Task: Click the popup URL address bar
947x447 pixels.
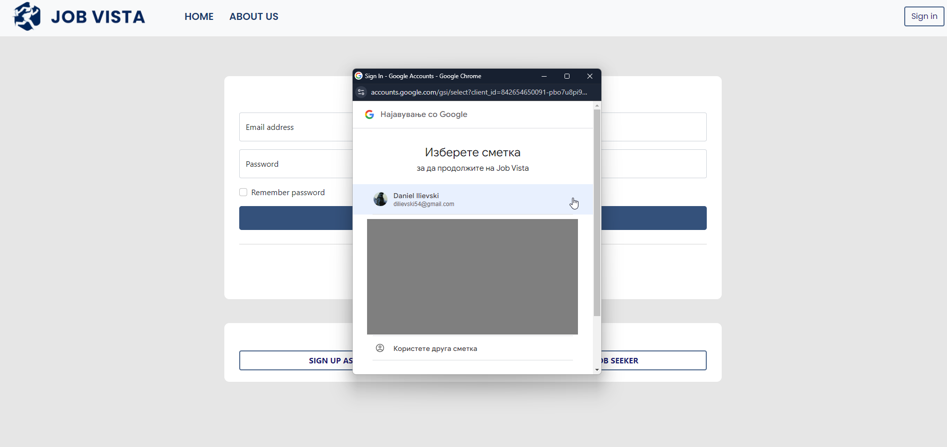Action: click(480, 92)
